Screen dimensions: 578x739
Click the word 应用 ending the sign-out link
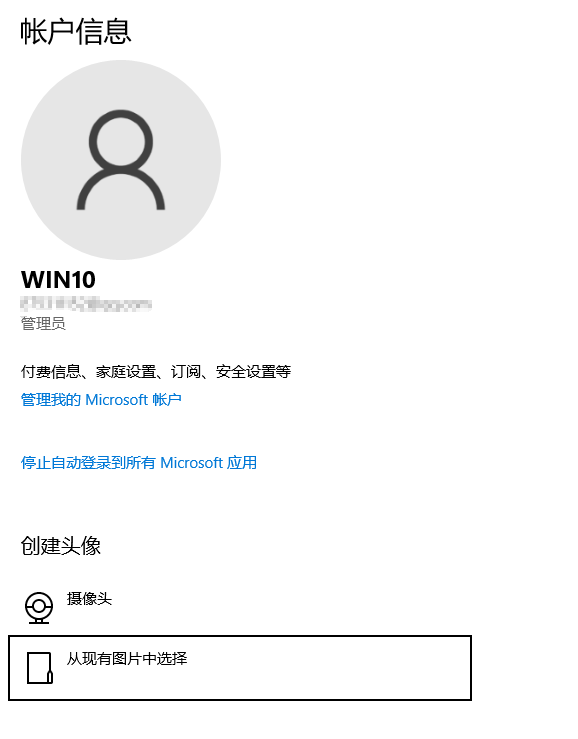(242, 463)
